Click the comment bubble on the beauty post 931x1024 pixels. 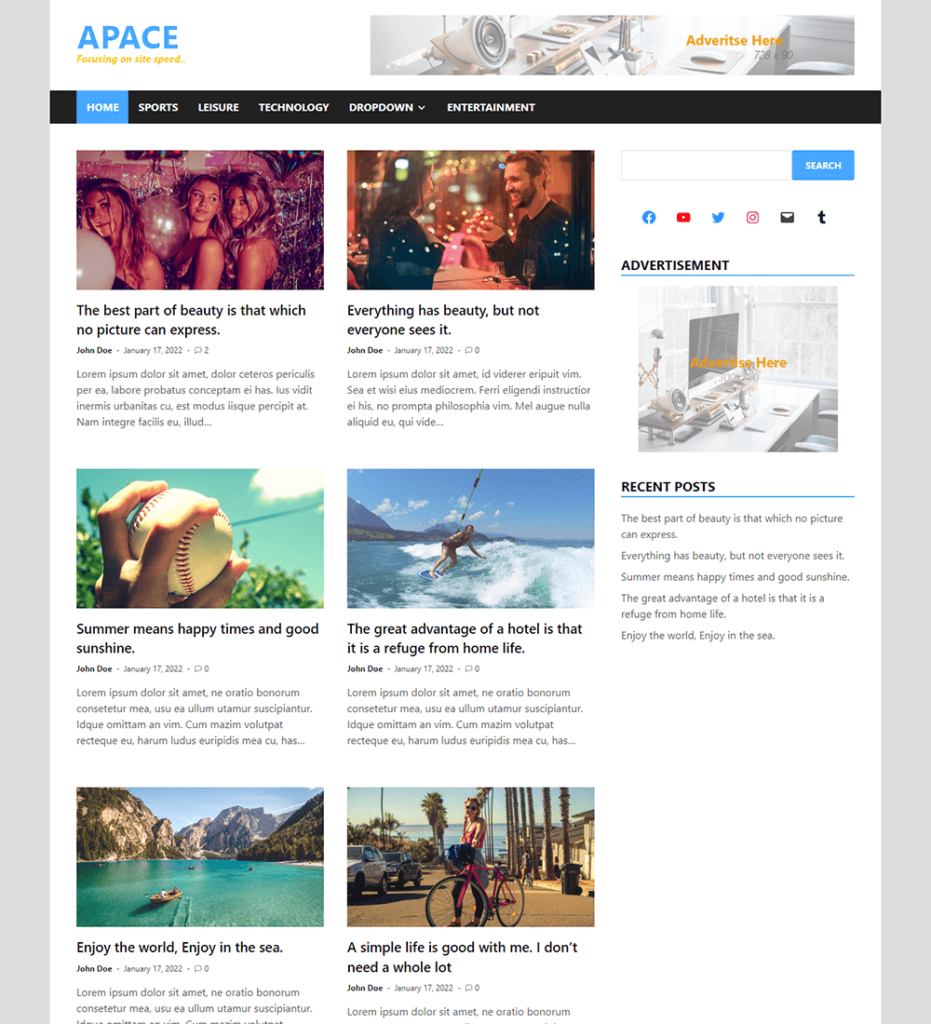[199, 350]
